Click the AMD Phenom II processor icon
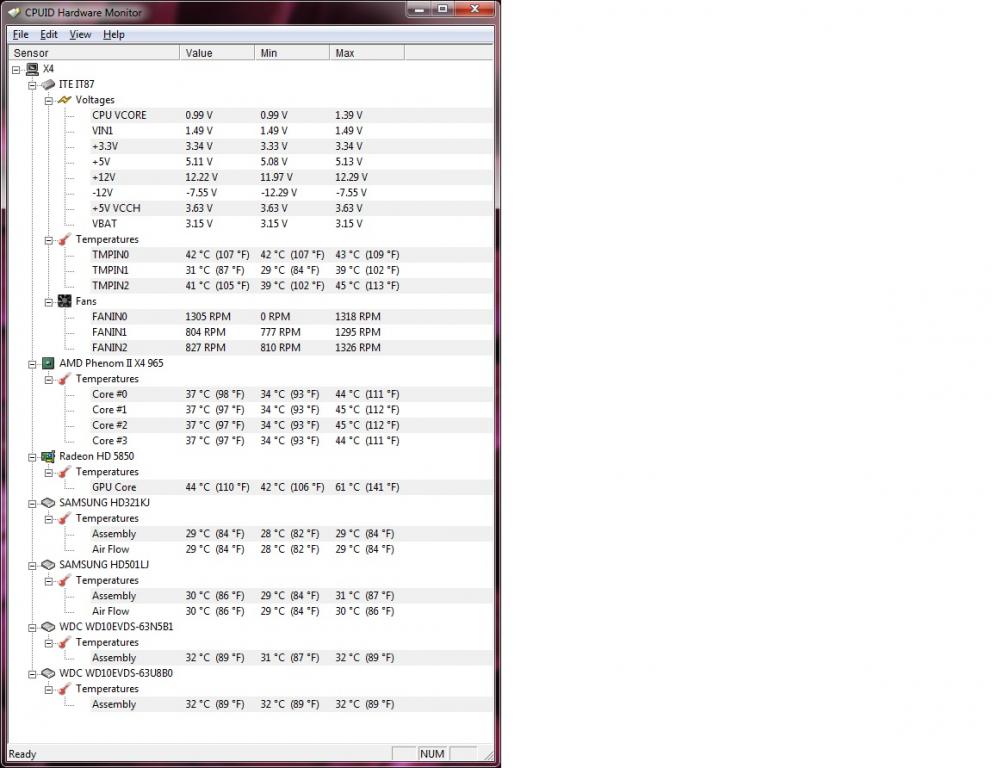The height and width of the screenshot is (768, 992). 48,363
